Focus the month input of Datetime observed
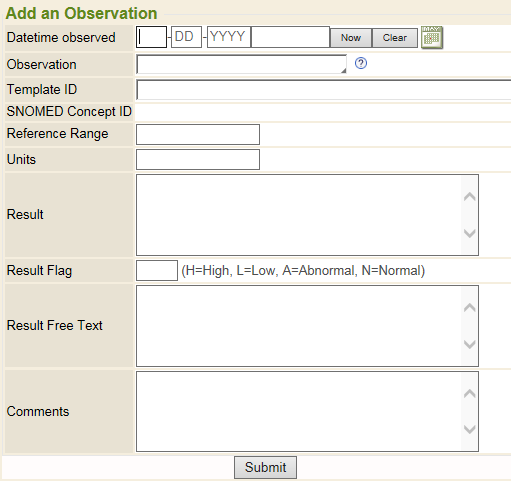511x481 pixels. tap(151, 37)
